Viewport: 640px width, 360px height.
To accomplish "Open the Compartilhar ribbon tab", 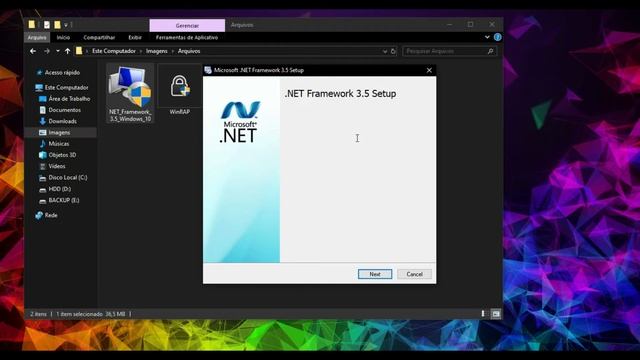I will click(99, 37).
